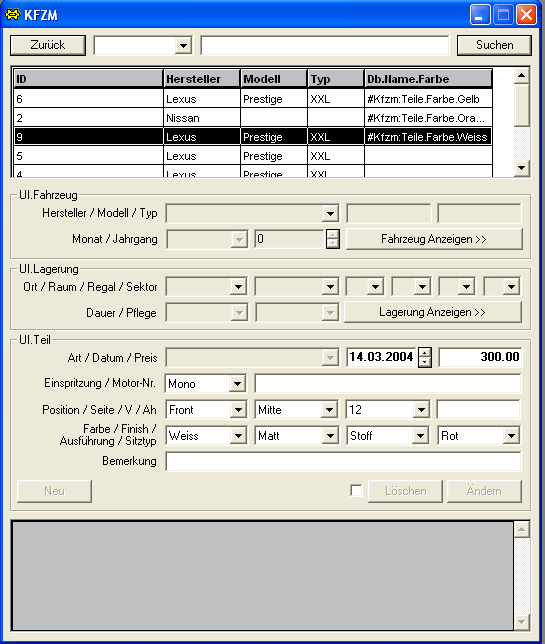Click the Zurück button
Image resolution: width=545 pixels, height=644 pixels.
click(48, 45)
